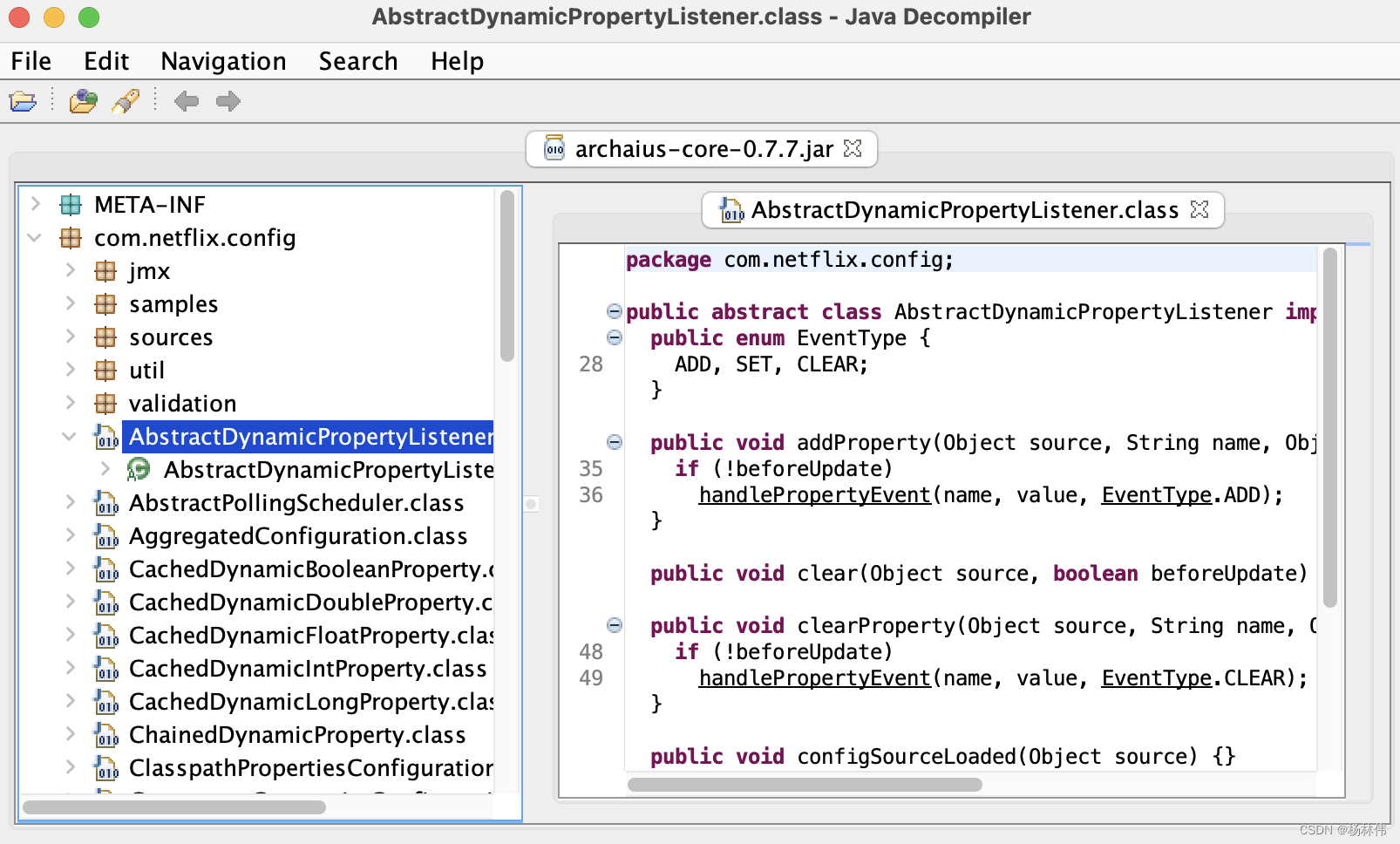Screen dimensions: 1400x844
Task: Click the class icon beside ChainedDynamicProperty.class
Action: click(x=106, y=736)
